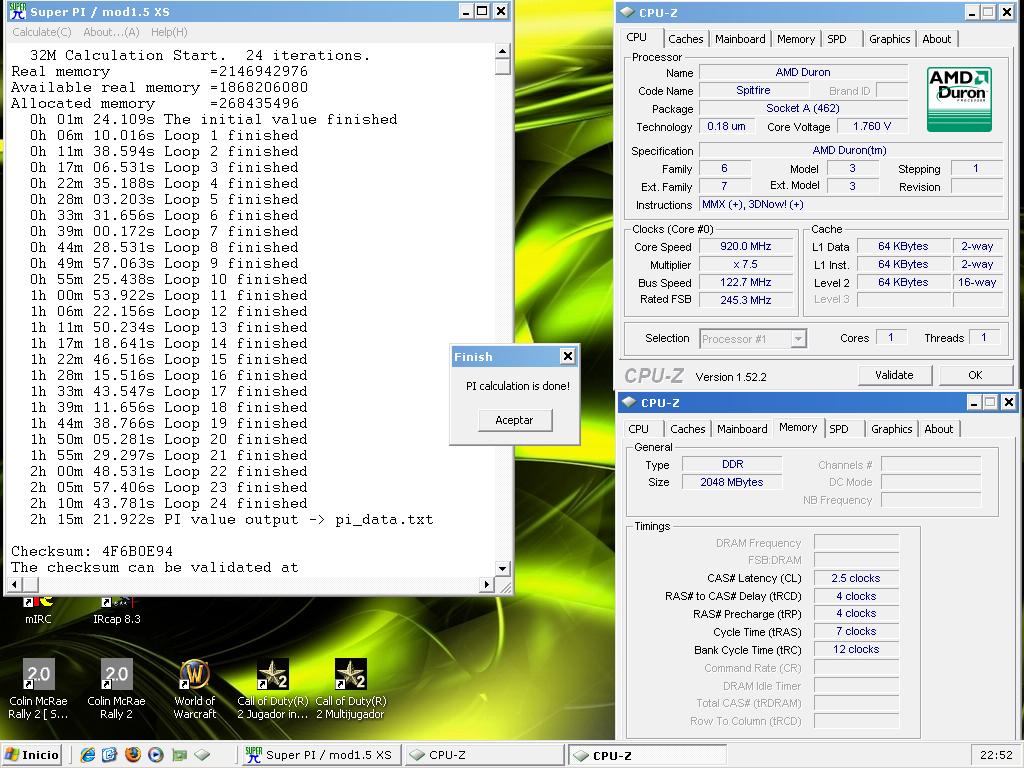Click the Core Speed 920.0 MHz value
This screenshot has width=1024, height=768.
pos(746,246)
